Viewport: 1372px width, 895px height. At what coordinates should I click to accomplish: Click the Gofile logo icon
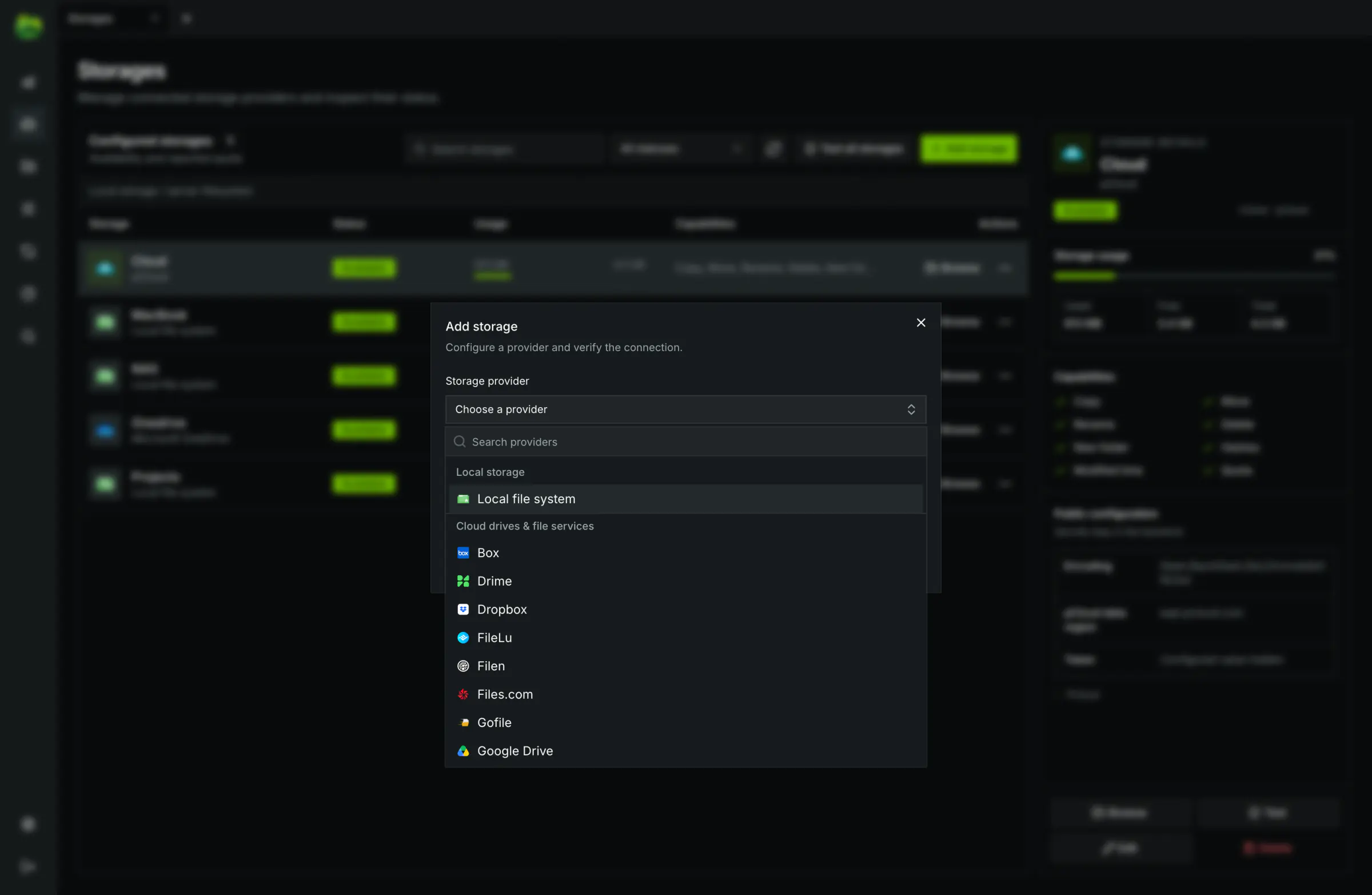(463, 722)
